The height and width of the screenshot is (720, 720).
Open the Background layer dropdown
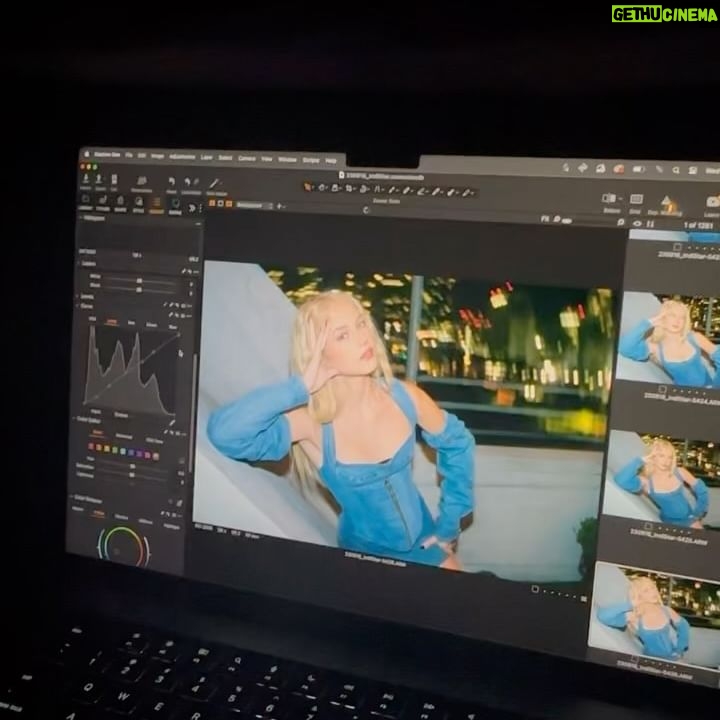coord(254,205)
